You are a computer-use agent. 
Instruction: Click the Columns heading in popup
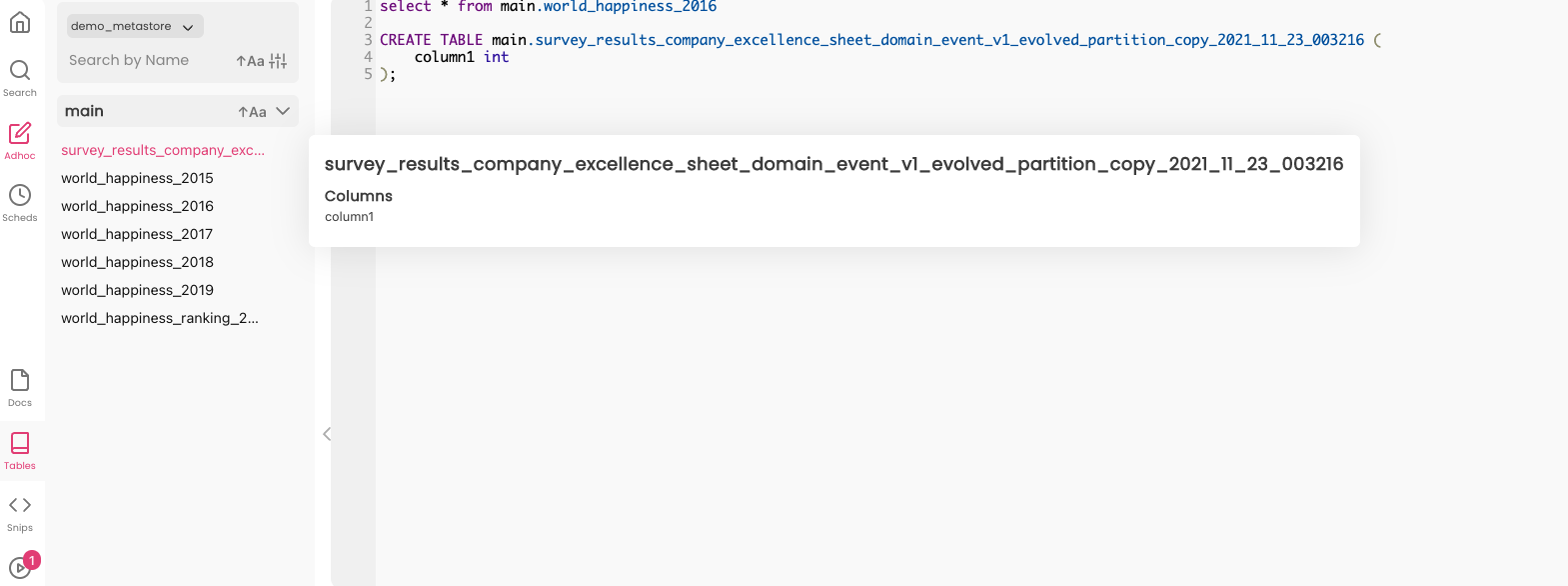click(359, 196)
